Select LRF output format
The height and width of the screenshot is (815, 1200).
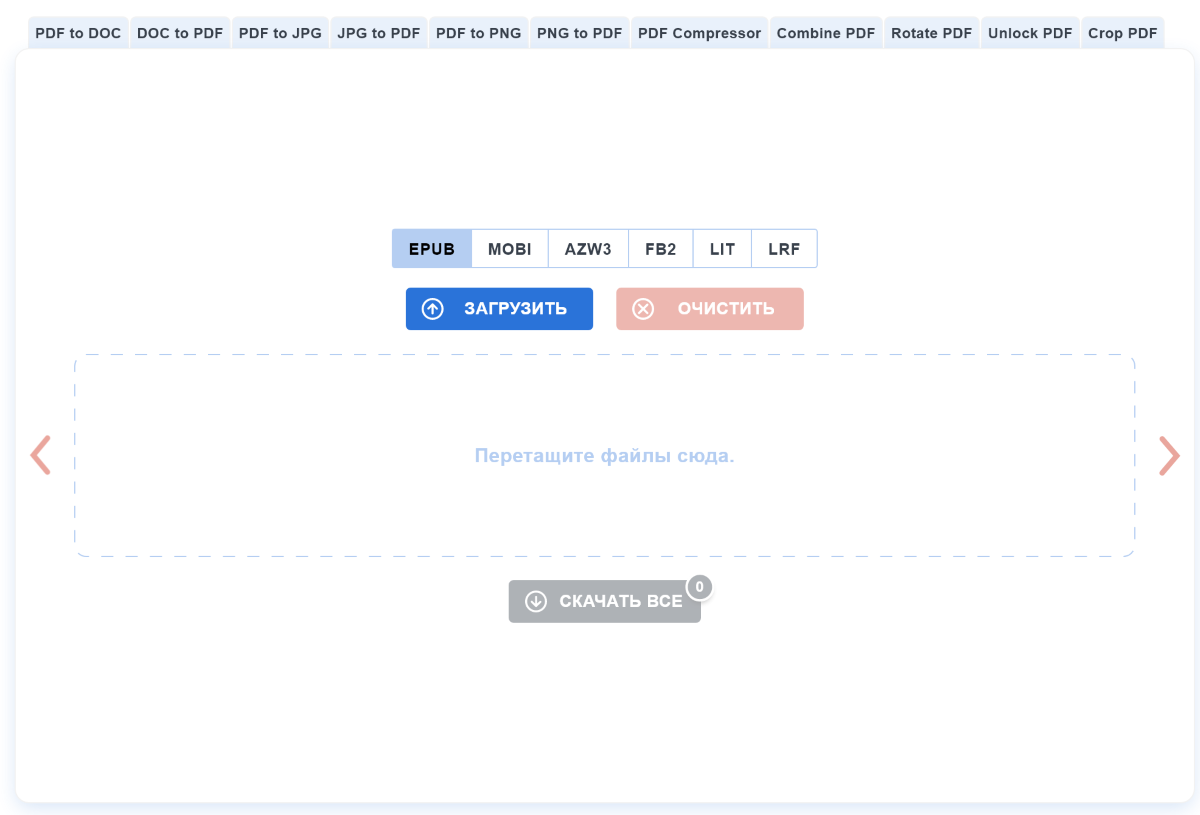(x=785, y=249)
